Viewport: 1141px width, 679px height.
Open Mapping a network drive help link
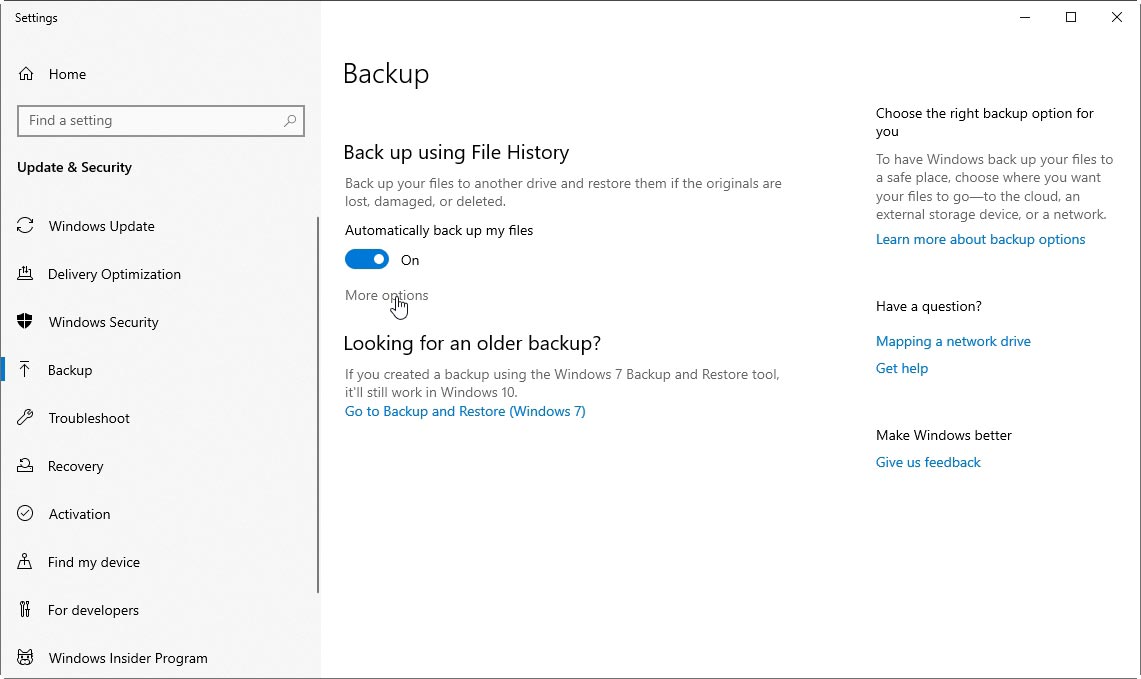[x=953, y=341]
